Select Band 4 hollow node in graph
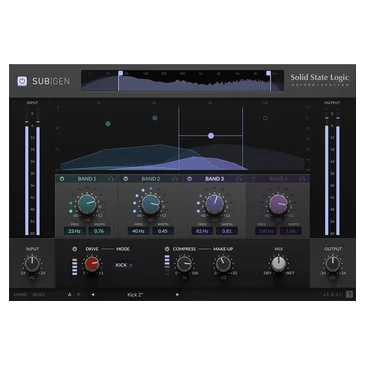This screenshot has height=365, width=365. (265, 118)
